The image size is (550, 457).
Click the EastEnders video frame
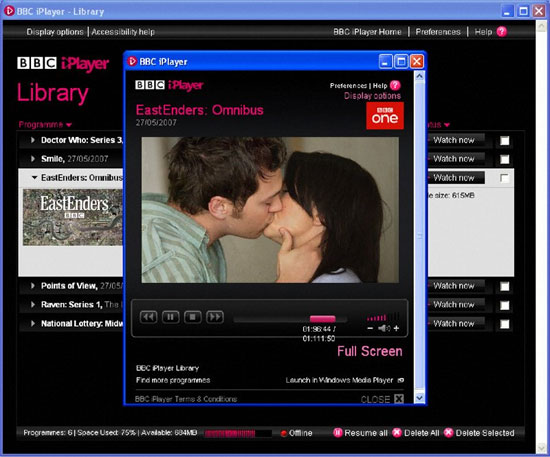(x=270, y=210)
